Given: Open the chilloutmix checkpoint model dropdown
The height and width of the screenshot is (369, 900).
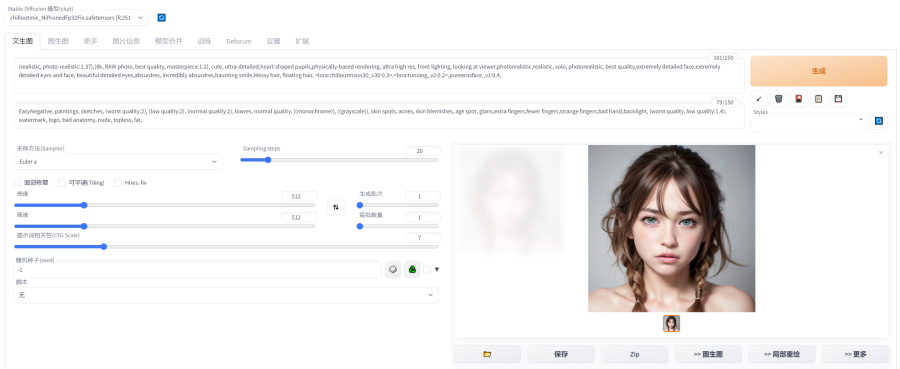Looking at the screenshot, I should coord(76,18).
